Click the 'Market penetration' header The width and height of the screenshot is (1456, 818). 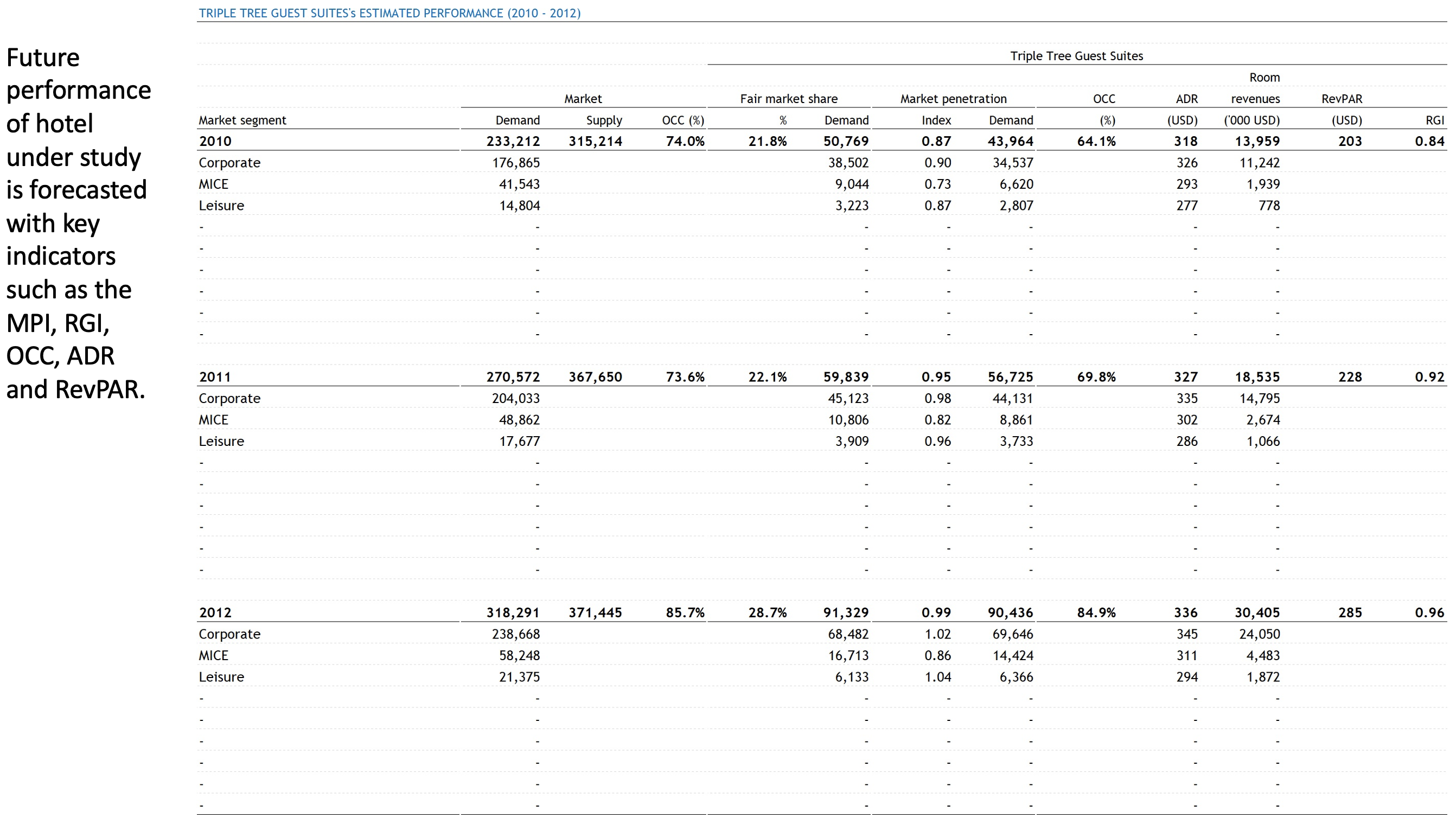(x=953, y=99)
